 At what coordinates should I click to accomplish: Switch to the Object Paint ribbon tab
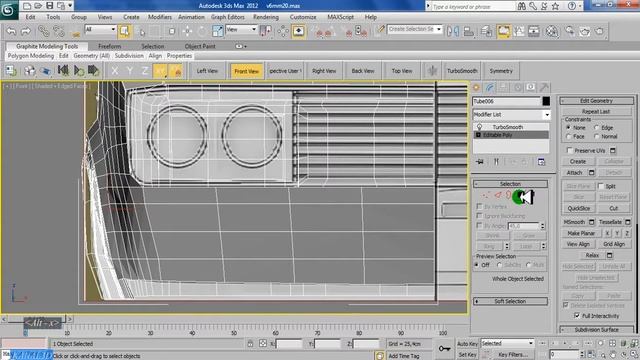[x=200, y=46]
